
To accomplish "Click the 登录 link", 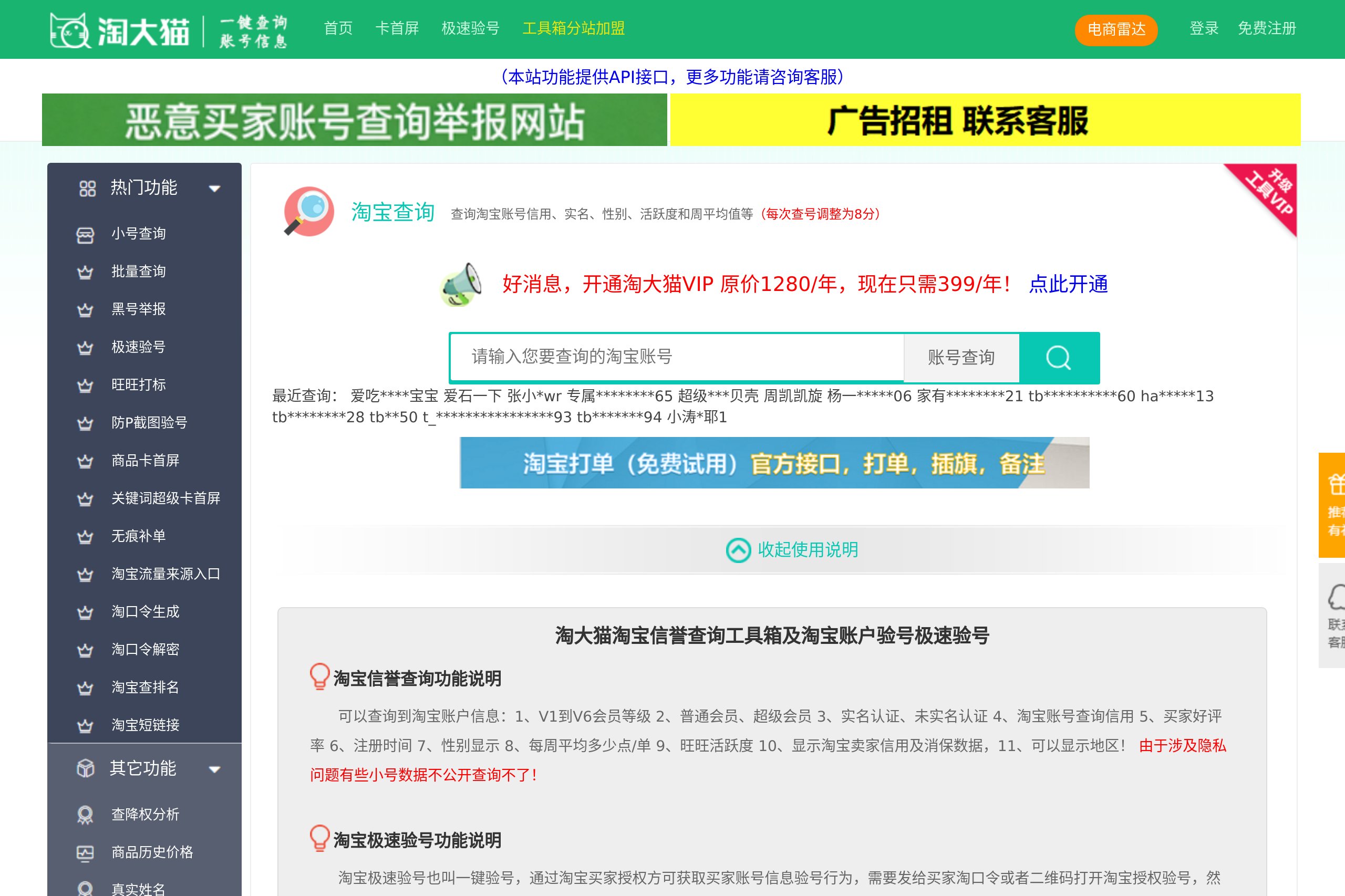I will [1204, 28].
